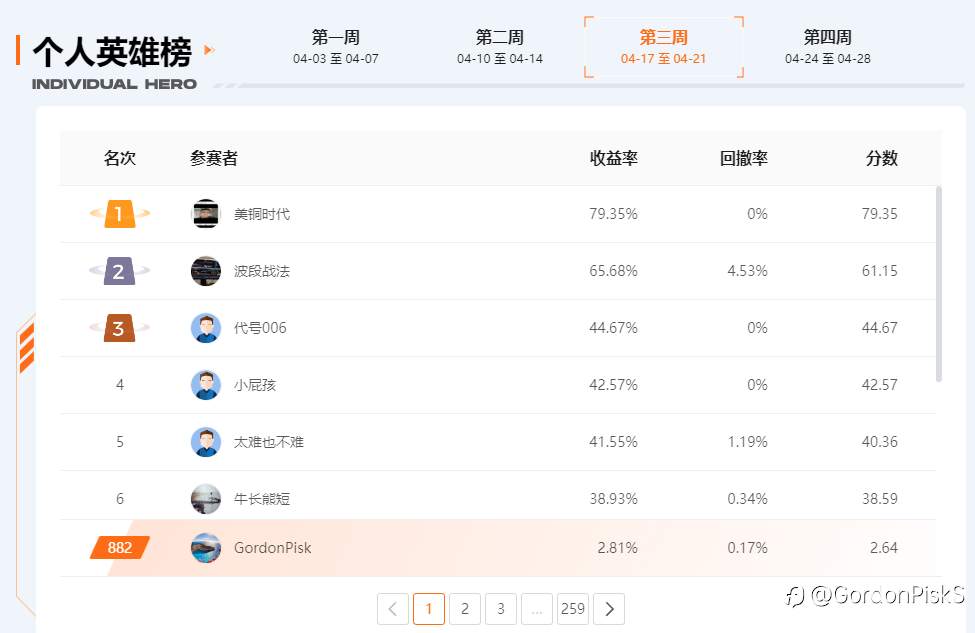This screenshot has height=633, width=975.
Task: Click the gold rank 1 badge
Action: (x=119, y=214)
